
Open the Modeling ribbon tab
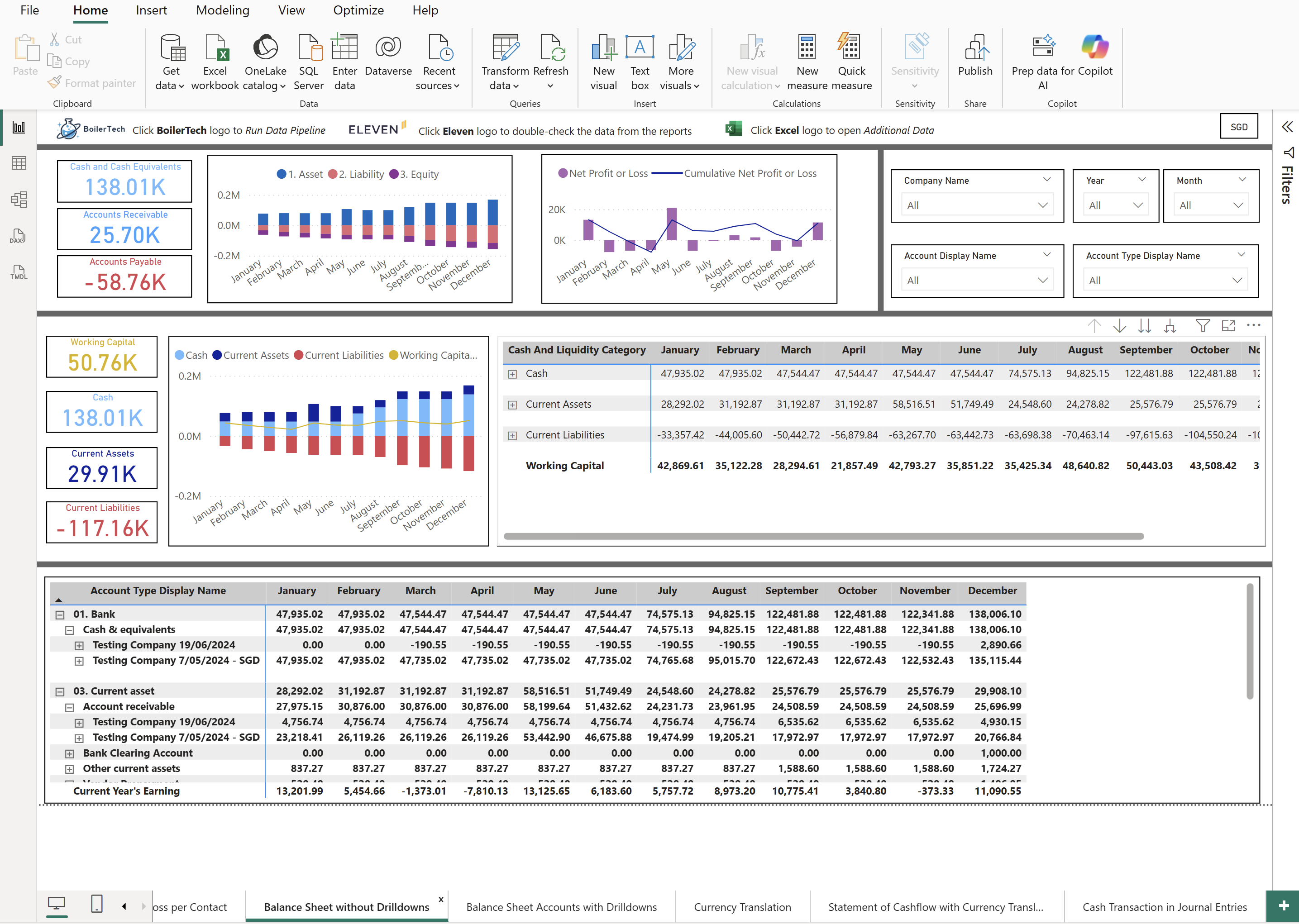coord(223,10)
